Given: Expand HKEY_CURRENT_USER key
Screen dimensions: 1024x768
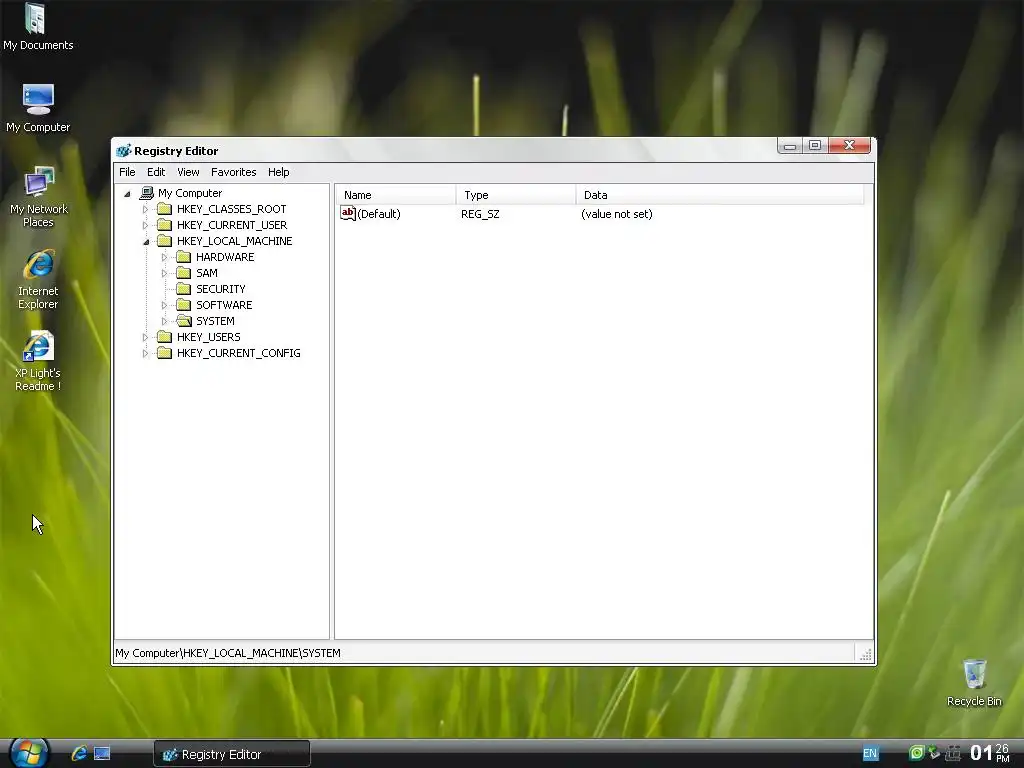Looking at the screenshot, I should click(x=145, y=225).
